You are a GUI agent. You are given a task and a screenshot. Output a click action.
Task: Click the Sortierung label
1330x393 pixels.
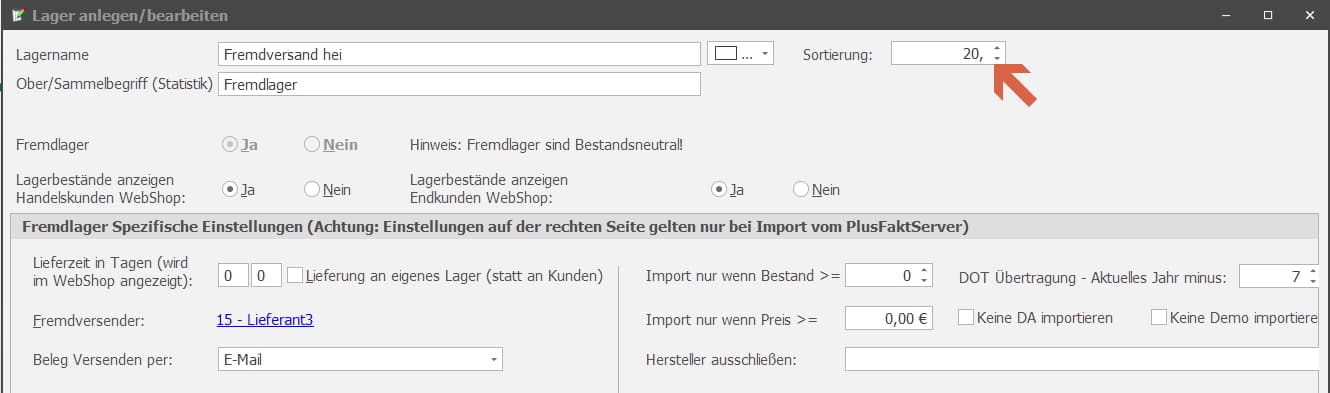click(x=837, y=55)
